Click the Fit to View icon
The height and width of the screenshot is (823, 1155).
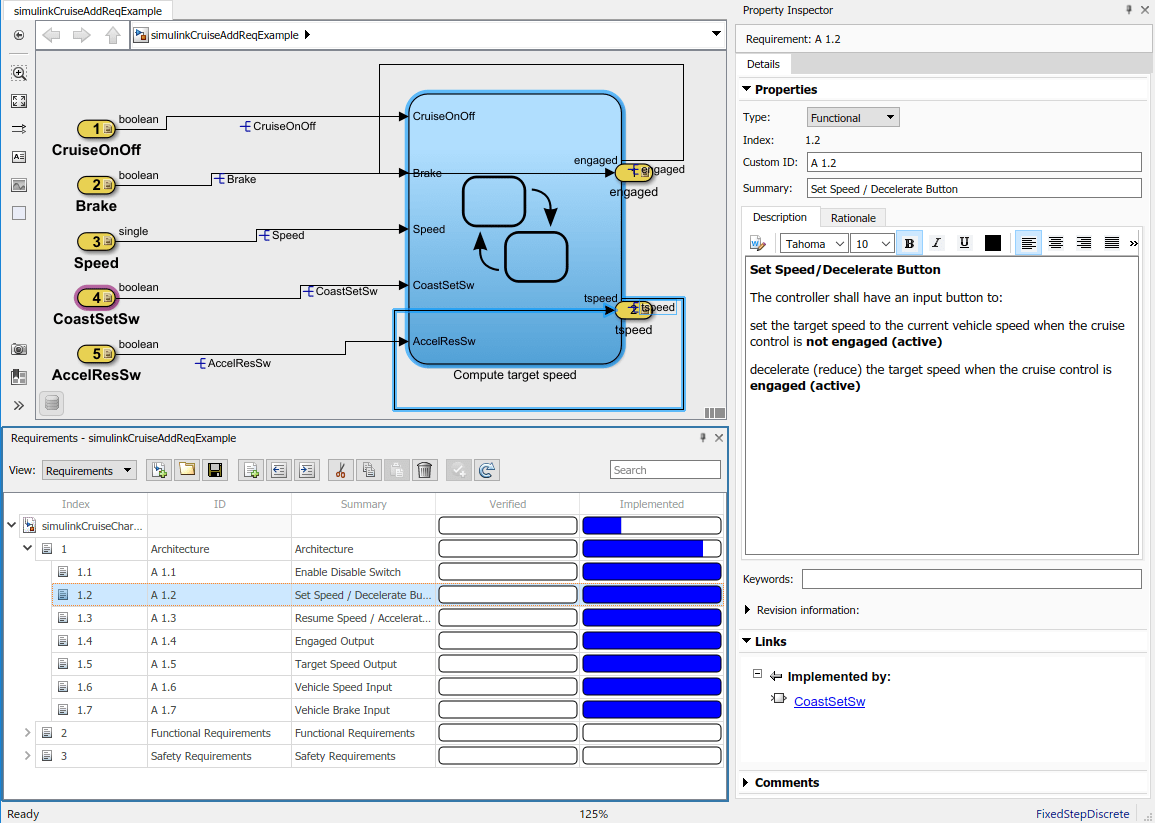19,101
